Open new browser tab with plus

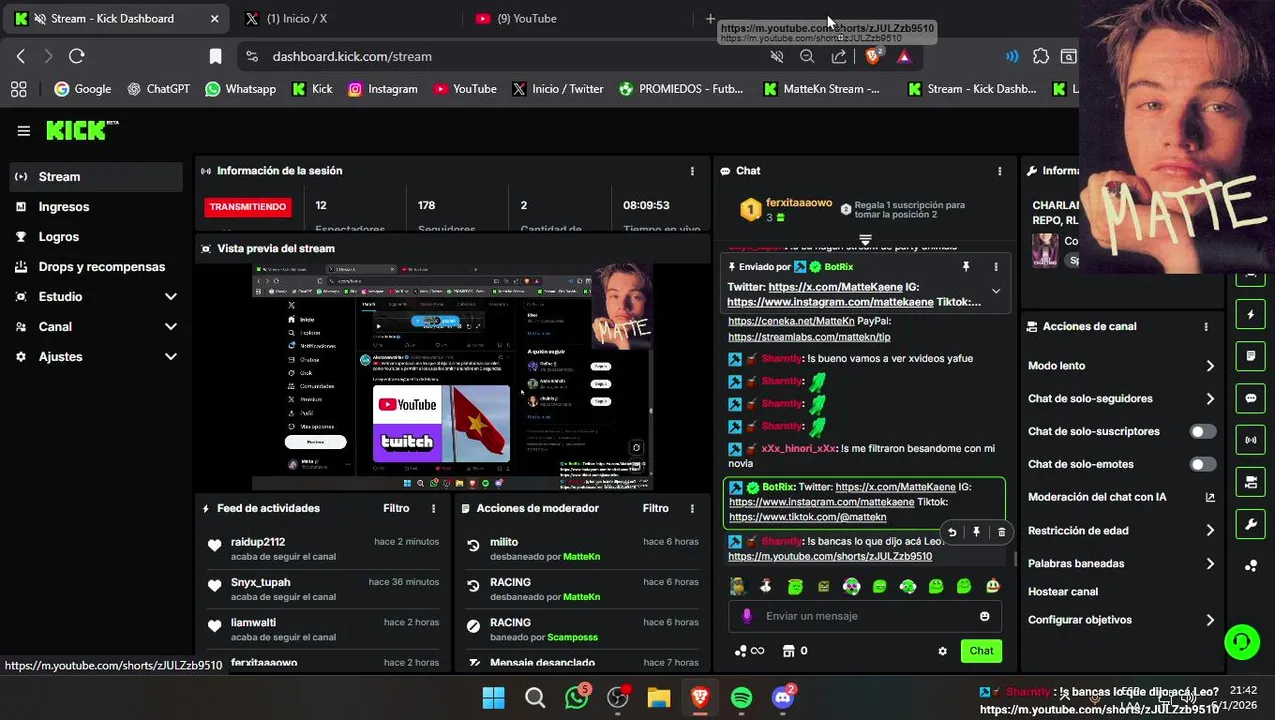[710, 19]
